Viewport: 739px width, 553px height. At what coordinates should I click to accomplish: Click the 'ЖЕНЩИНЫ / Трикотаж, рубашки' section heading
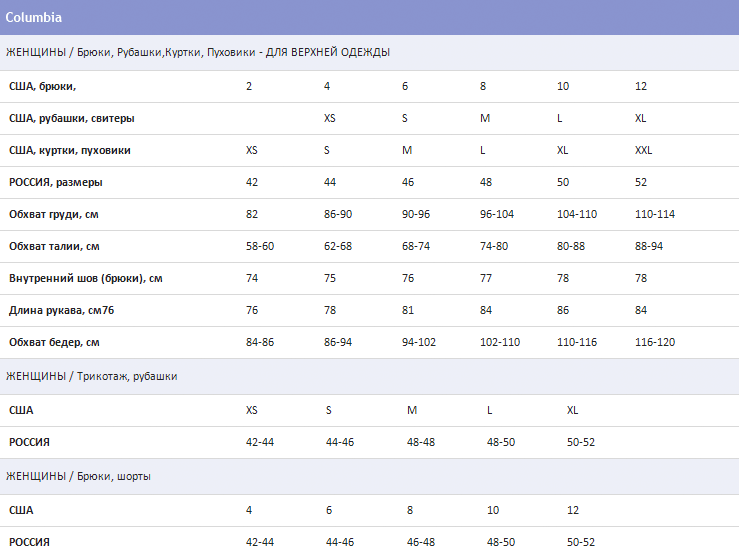pos(91,376)
